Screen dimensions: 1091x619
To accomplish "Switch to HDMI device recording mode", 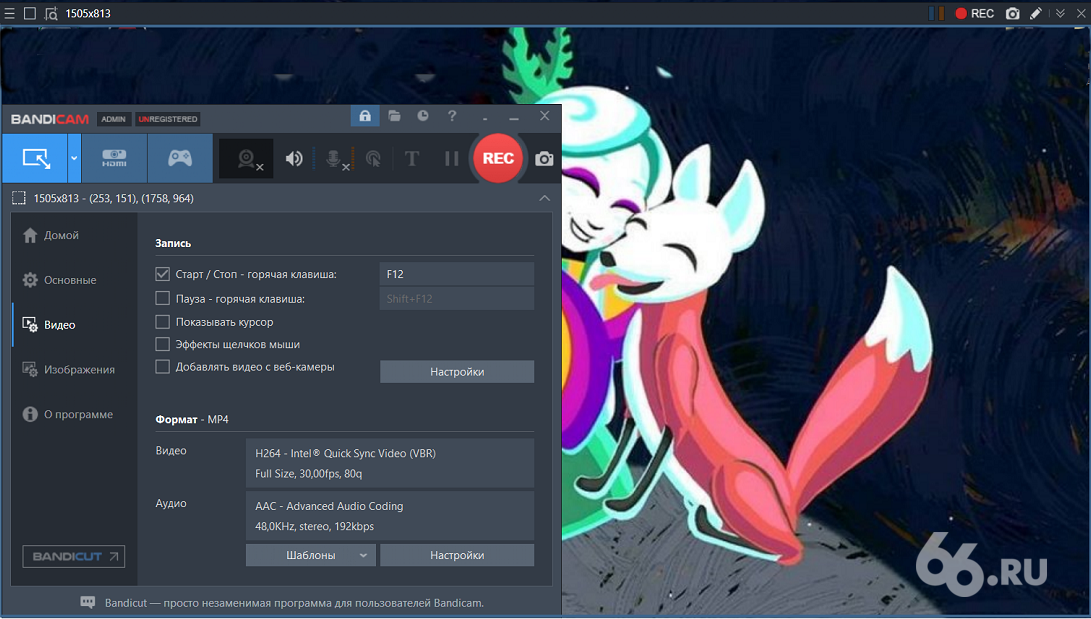I will point(114,159).
